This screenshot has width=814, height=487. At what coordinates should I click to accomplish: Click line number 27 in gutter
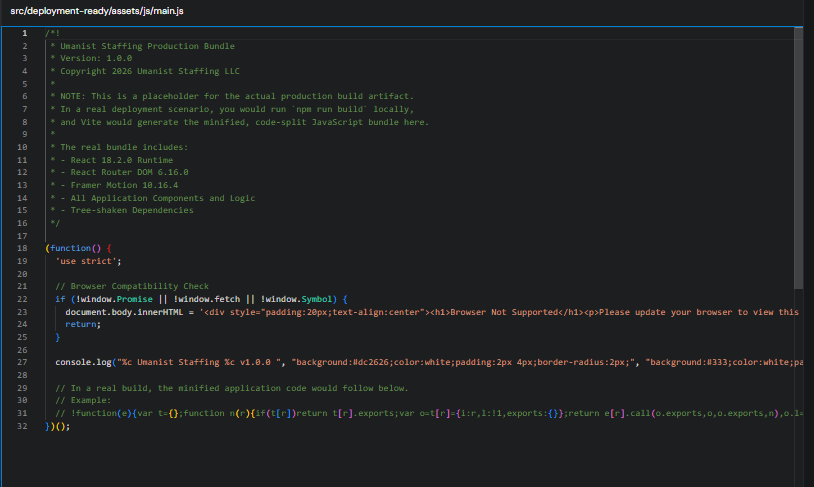tap(22, 362)
